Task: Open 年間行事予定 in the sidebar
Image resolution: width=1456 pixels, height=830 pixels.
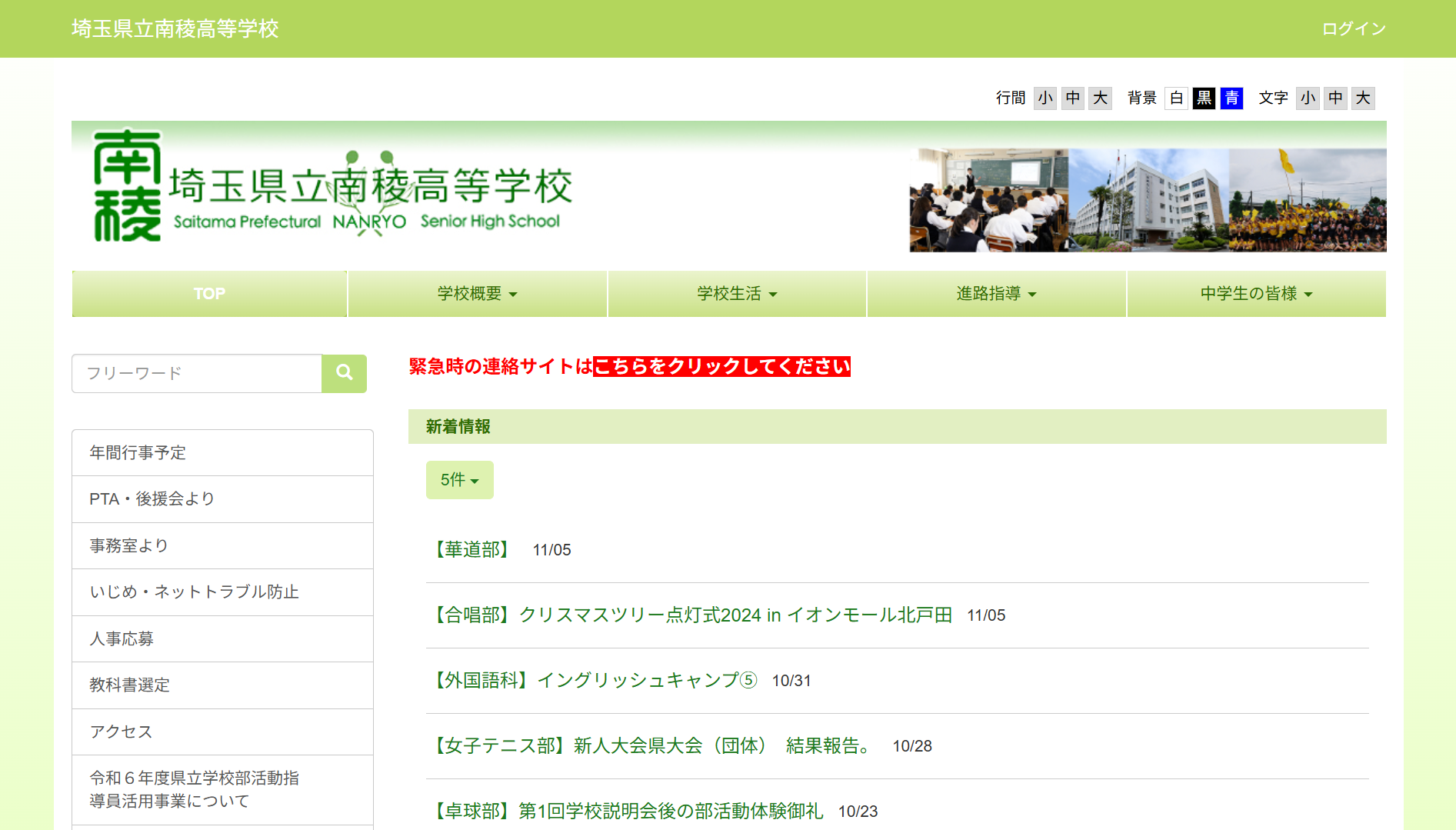Action: point(222,452)
